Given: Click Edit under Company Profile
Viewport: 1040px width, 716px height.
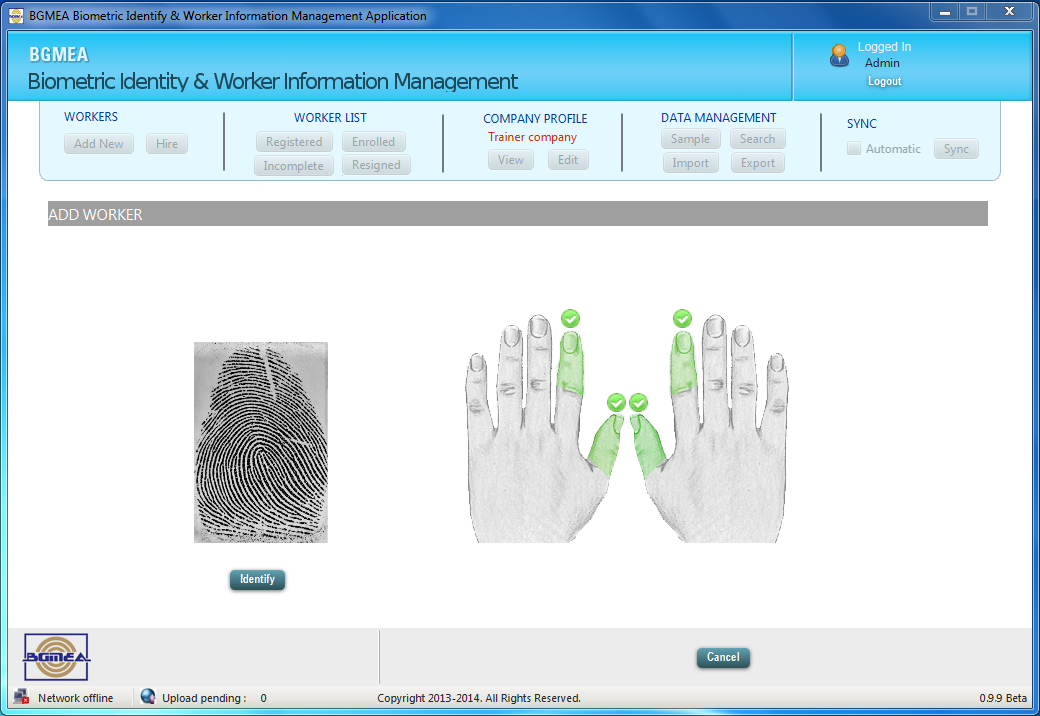Looking at the screenshot, I should 568,160.
